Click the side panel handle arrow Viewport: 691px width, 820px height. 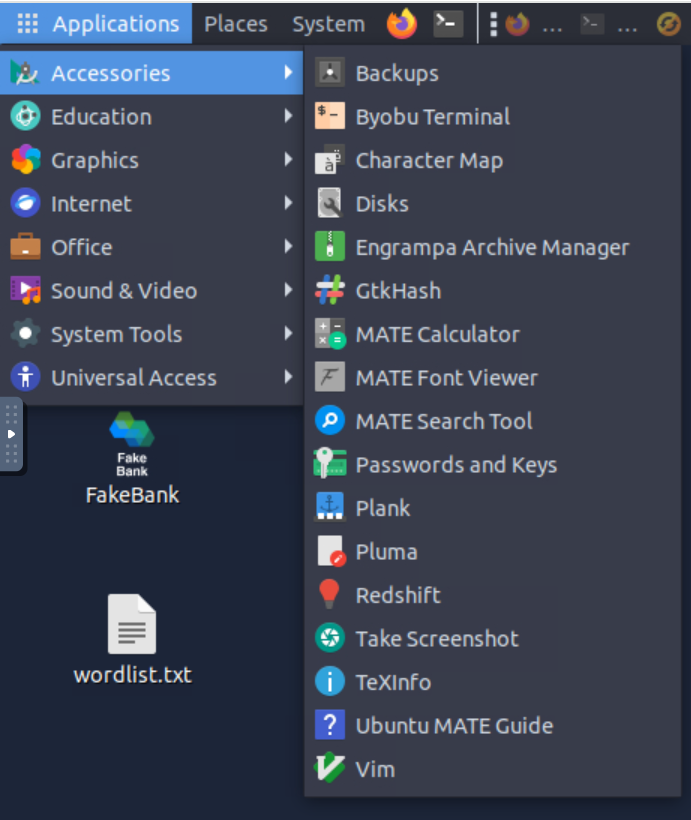[x=11, y=434]
